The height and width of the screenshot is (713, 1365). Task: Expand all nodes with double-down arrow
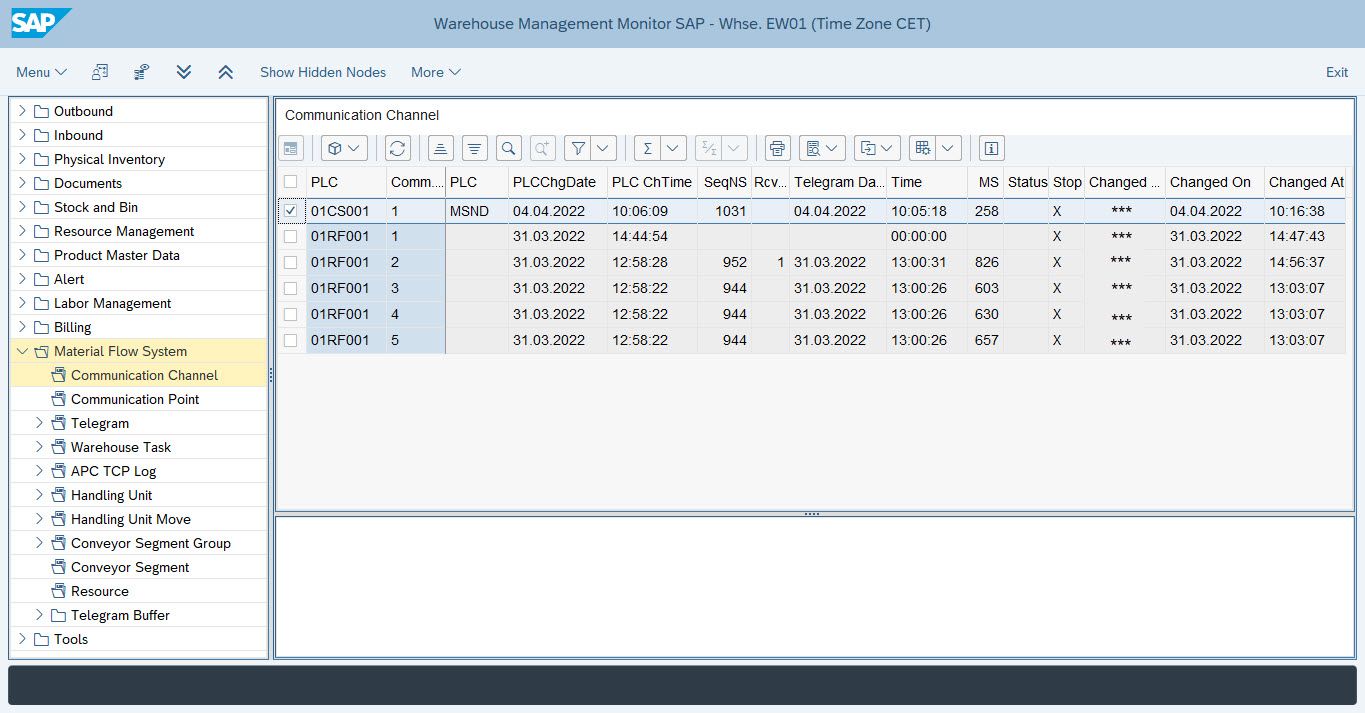coord(184,72)
